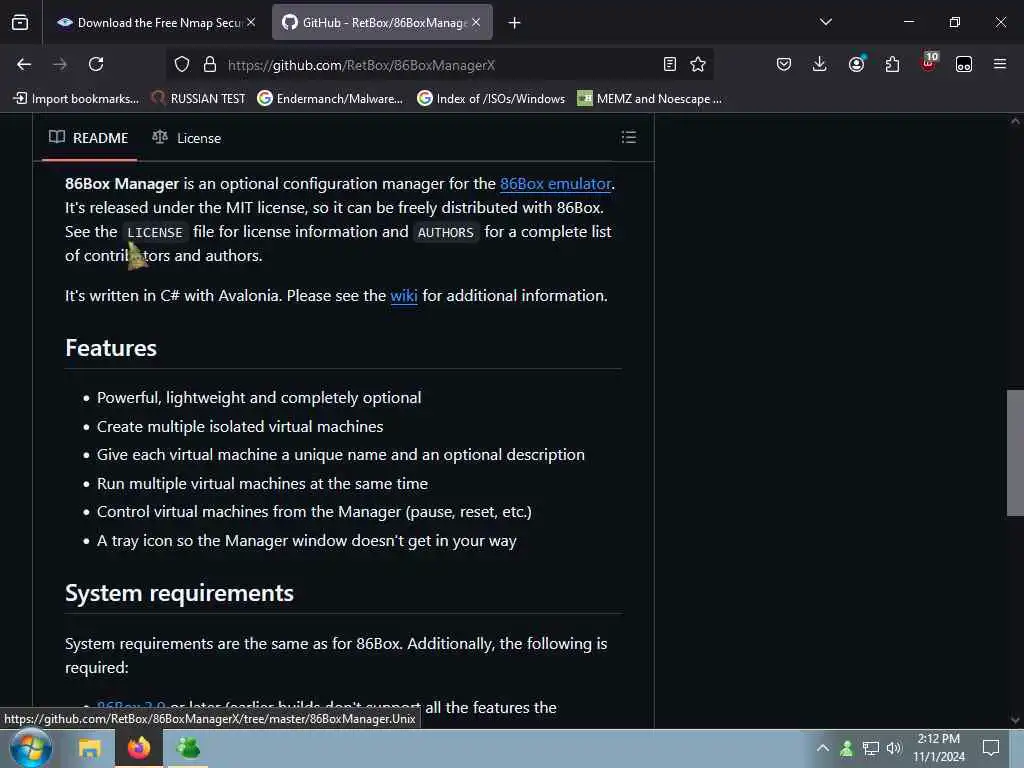Viewport: 1024px width, 768px height.
Task: Open Index of /ISOs/Windows bookmark
Action: (x=491, y=99)
